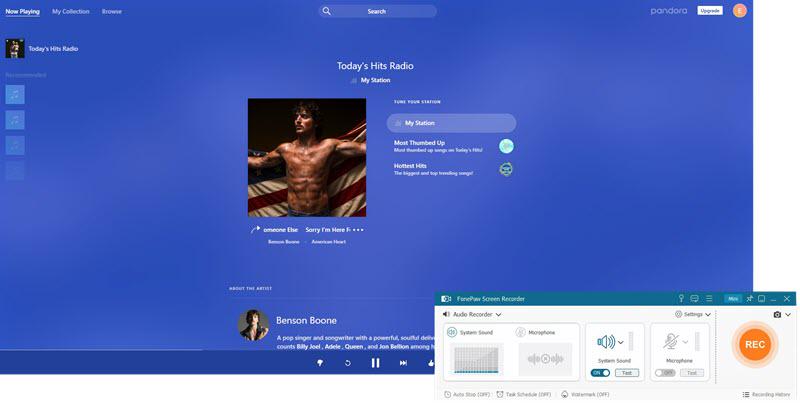Minimize the FonePaw window

tap(773, 299)
